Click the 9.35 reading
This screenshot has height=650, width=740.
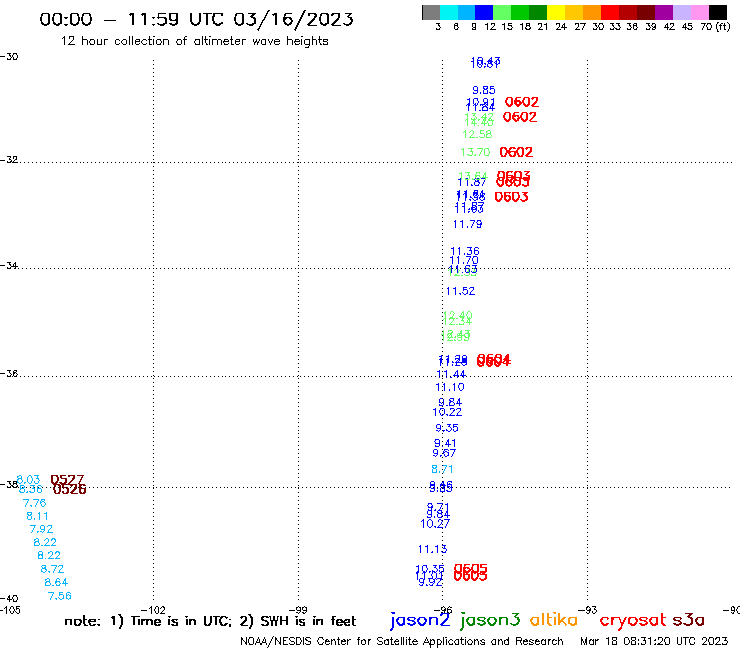coord(446,428)
